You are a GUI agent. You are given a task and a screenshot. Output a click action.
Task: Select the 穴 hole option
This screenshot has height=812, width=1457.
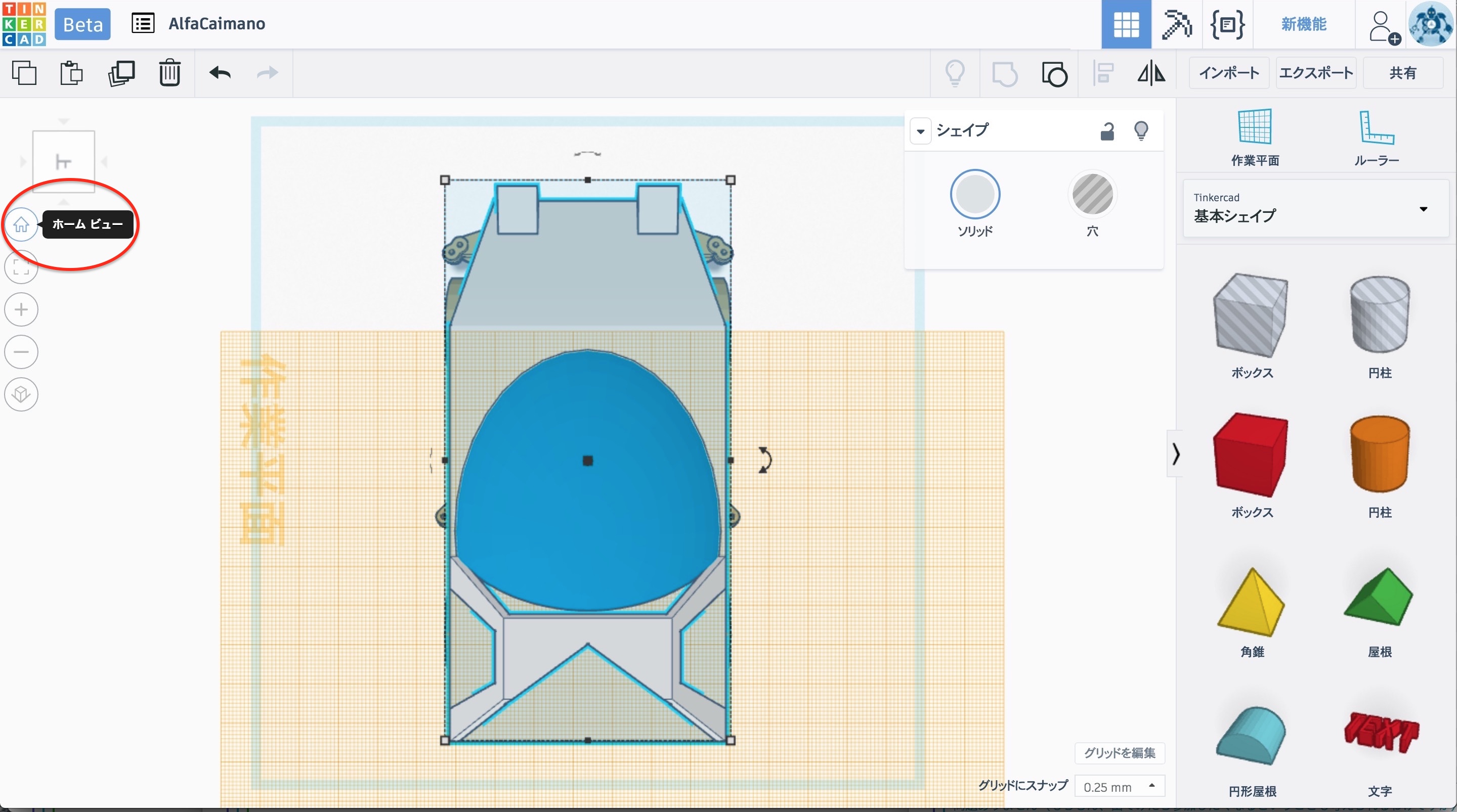tap(1092, 195)
